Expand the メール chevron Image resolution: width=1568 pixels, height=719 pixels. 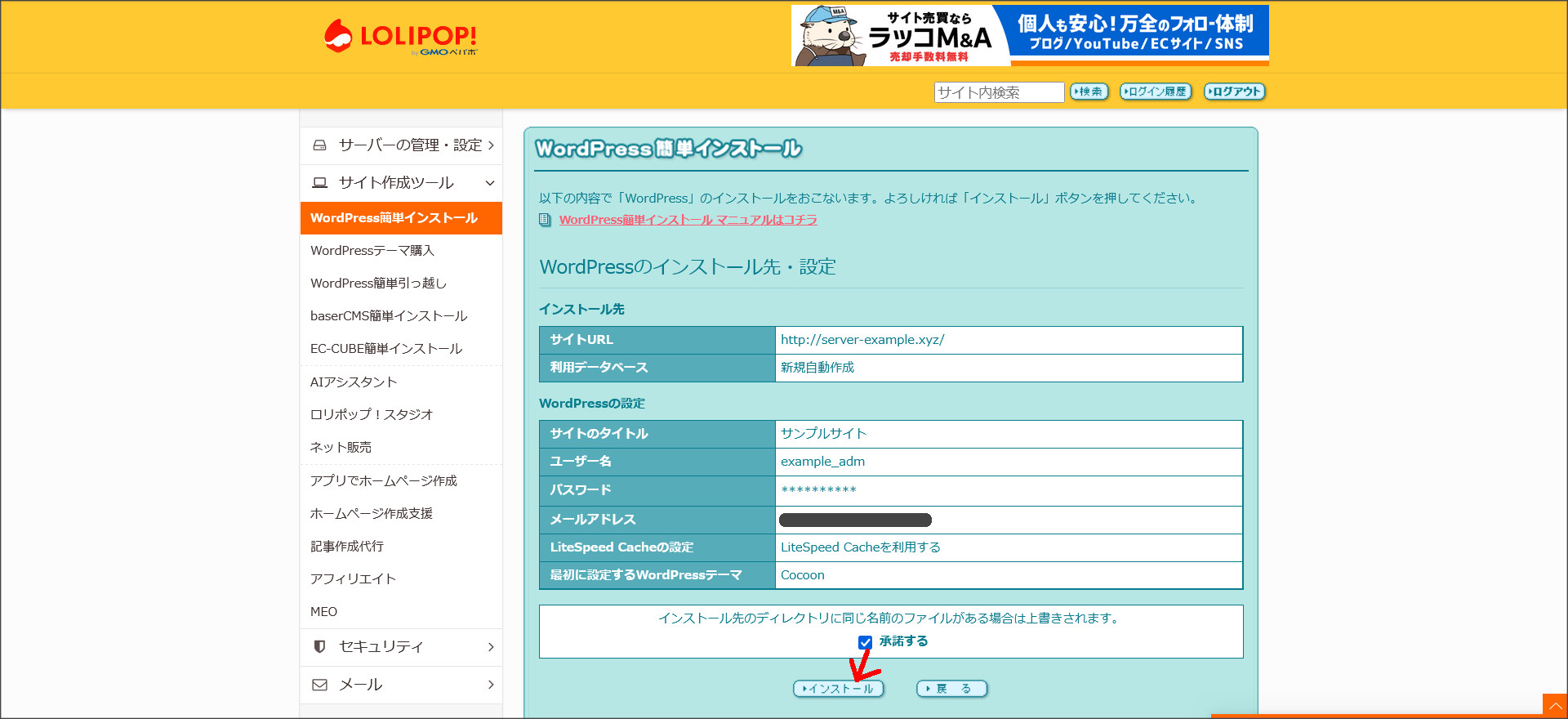tap(491, 685)
